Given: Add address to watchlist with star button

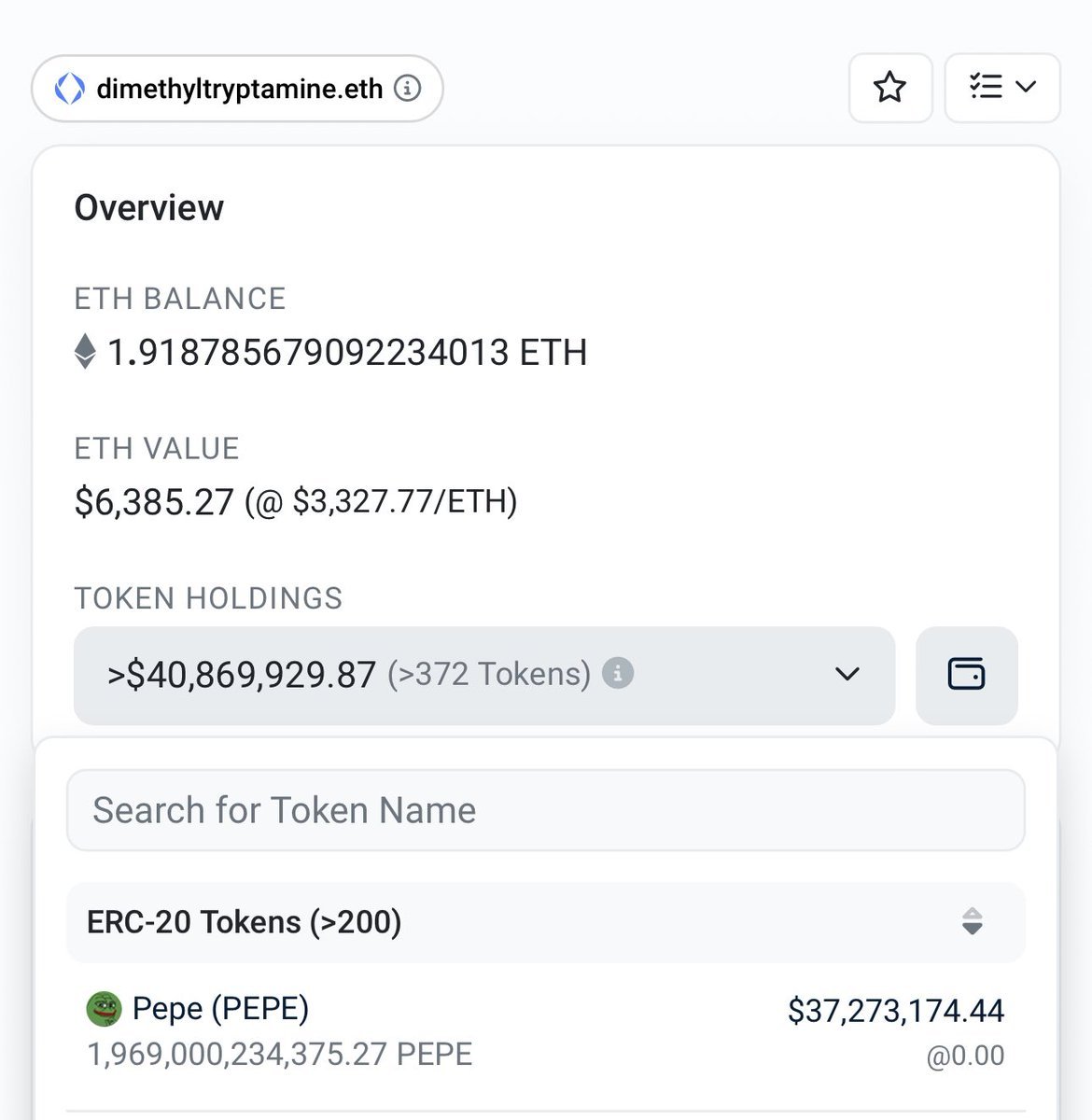Looking at the screenshot, I should (889, 88).
